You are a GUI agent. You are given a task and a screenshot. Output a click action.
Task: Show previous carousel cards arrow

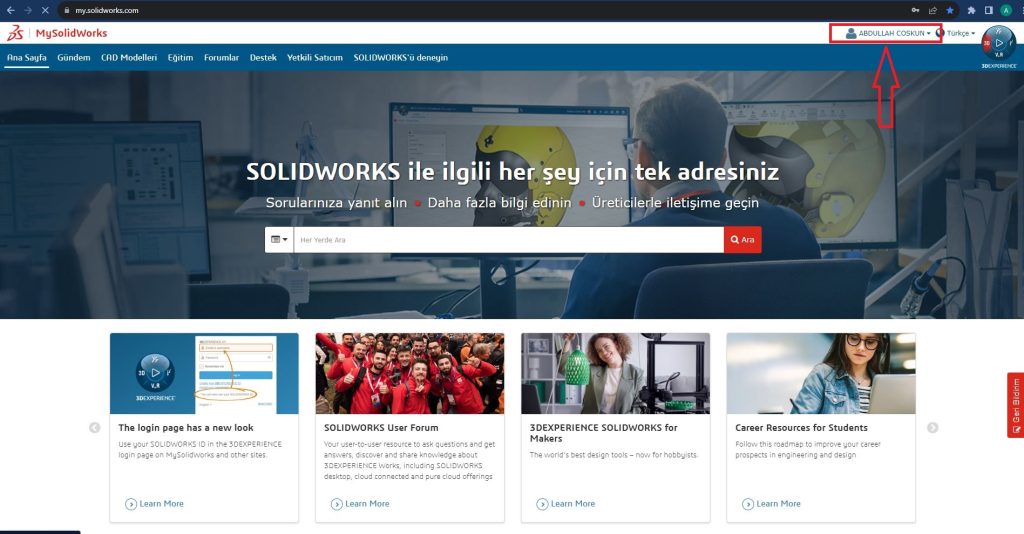click(95, 428)
